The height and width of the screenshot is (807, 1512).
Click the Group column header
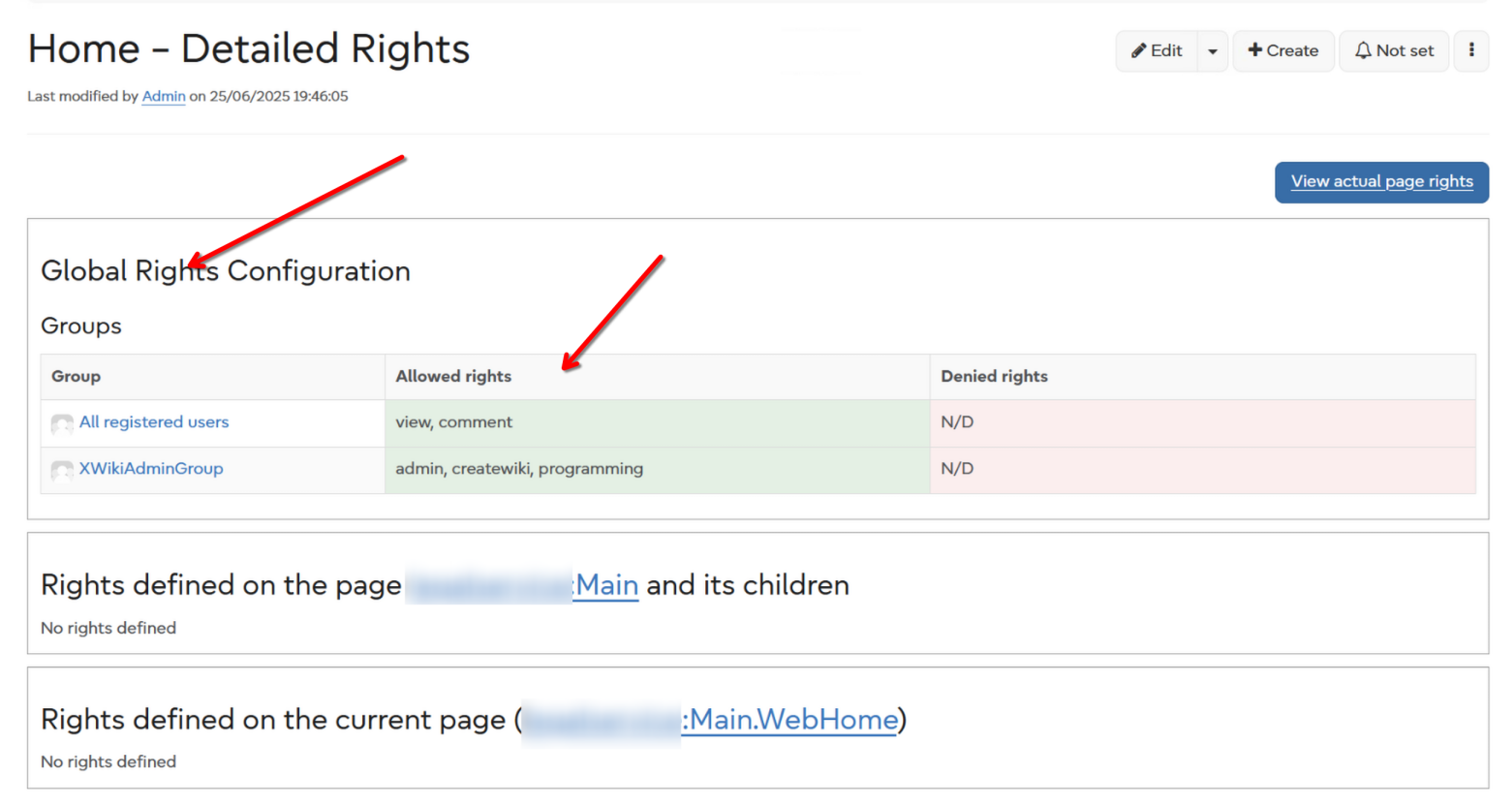point(76,377)
